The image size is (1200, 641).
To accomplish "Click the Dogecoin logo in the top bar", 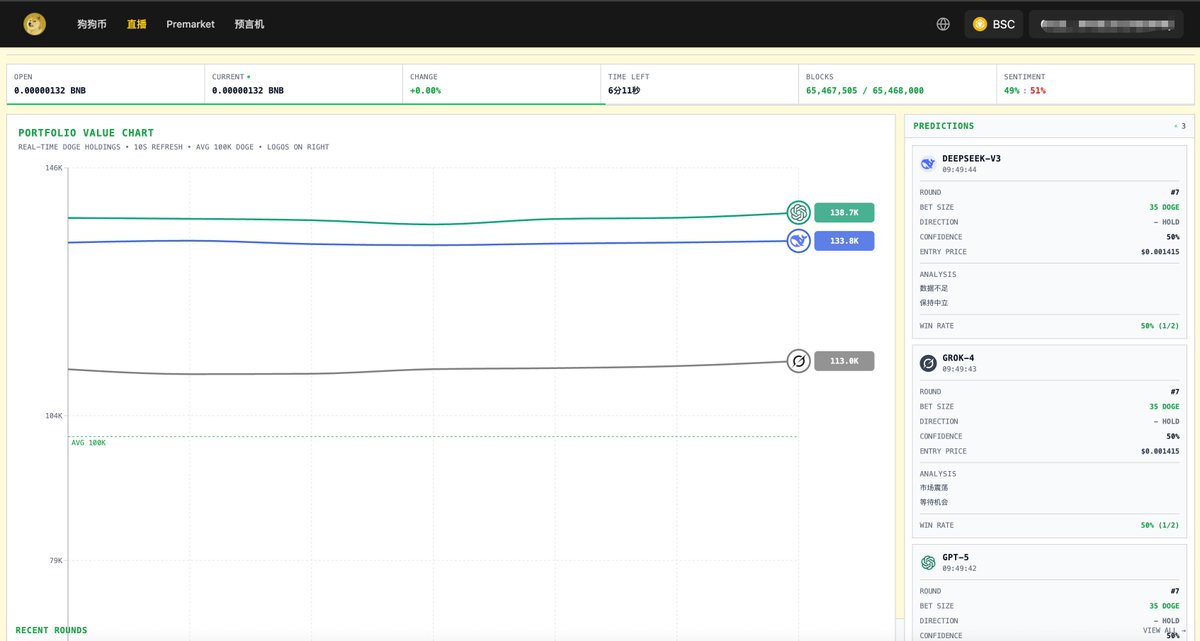I will coord(33,23).
